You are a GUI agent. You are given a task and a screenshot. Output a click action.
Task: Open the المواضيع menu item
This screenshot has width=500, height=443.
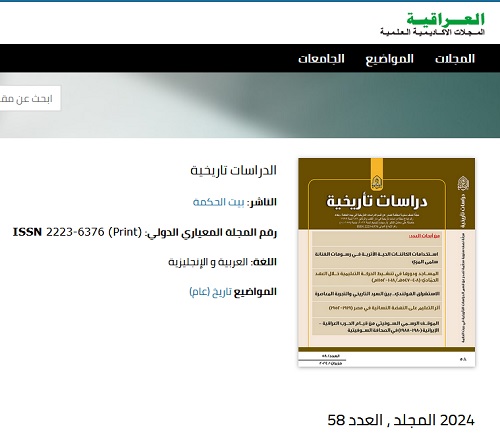tap(389, 59)
